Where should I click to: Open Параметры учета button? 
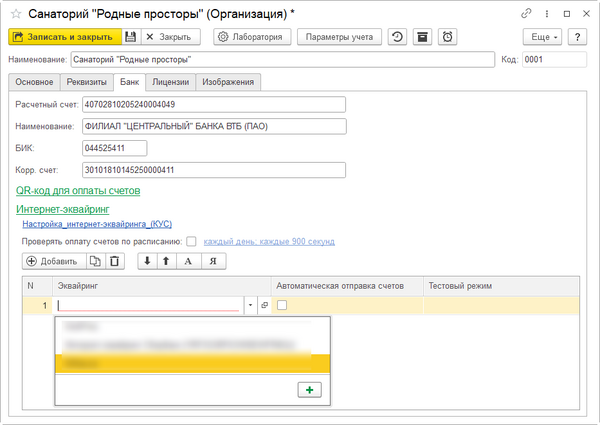[339, 37]
